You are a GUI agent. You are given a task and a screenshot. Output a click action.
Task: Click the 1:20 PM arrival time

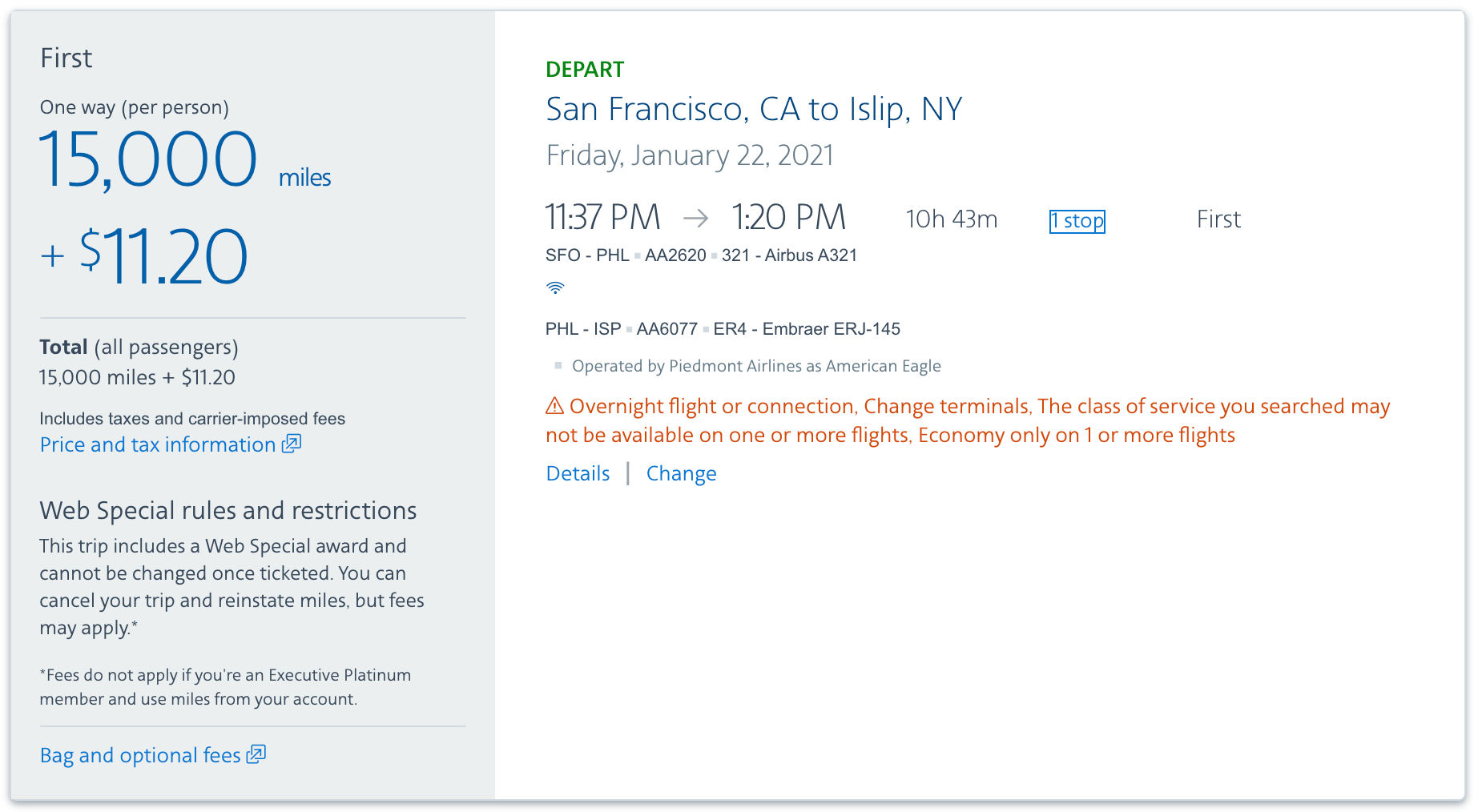[788, 218]
